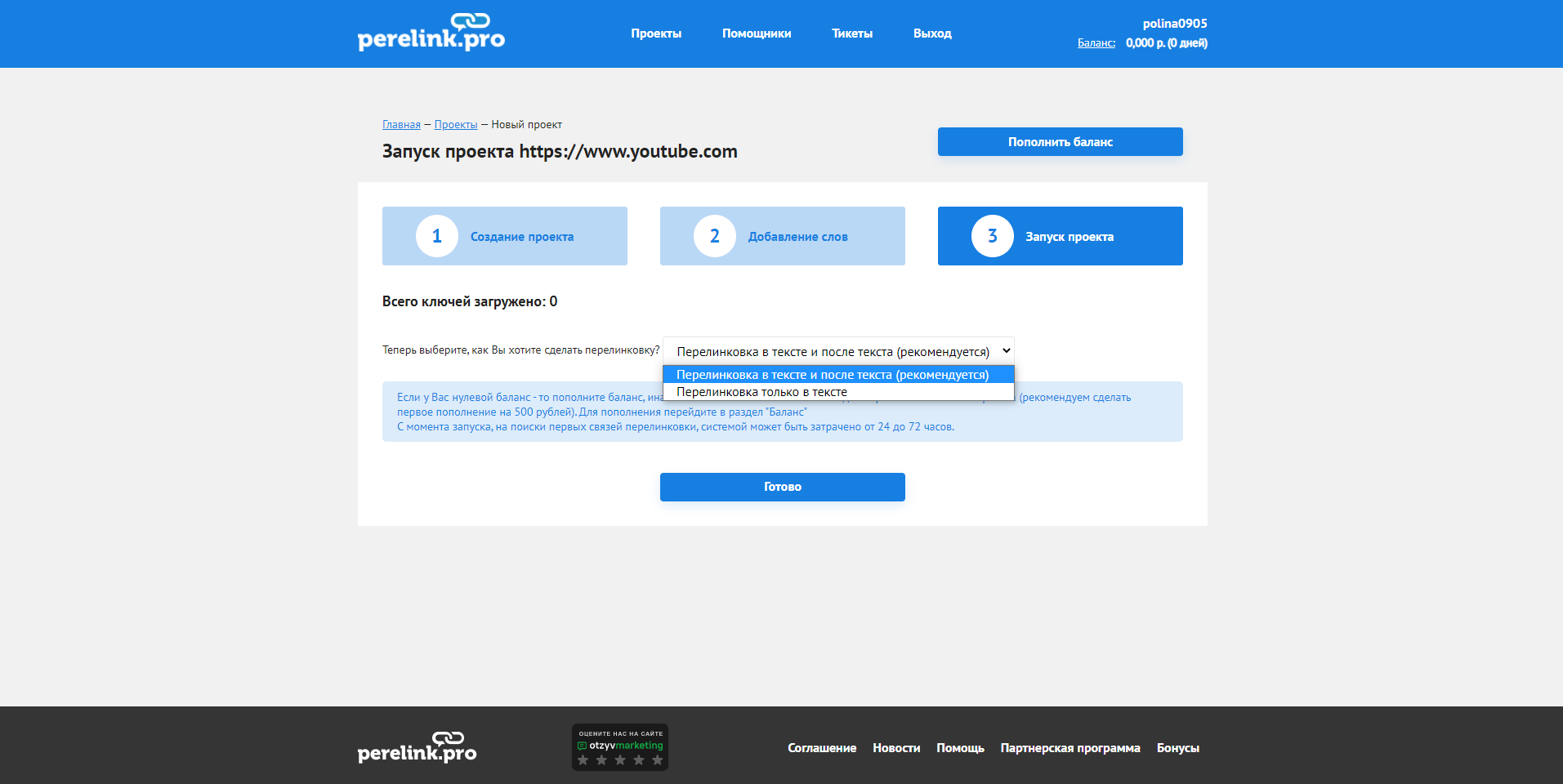Click the perelink.pro logo in footer
Screen dimensions: 1563x784
pos(418,747)
